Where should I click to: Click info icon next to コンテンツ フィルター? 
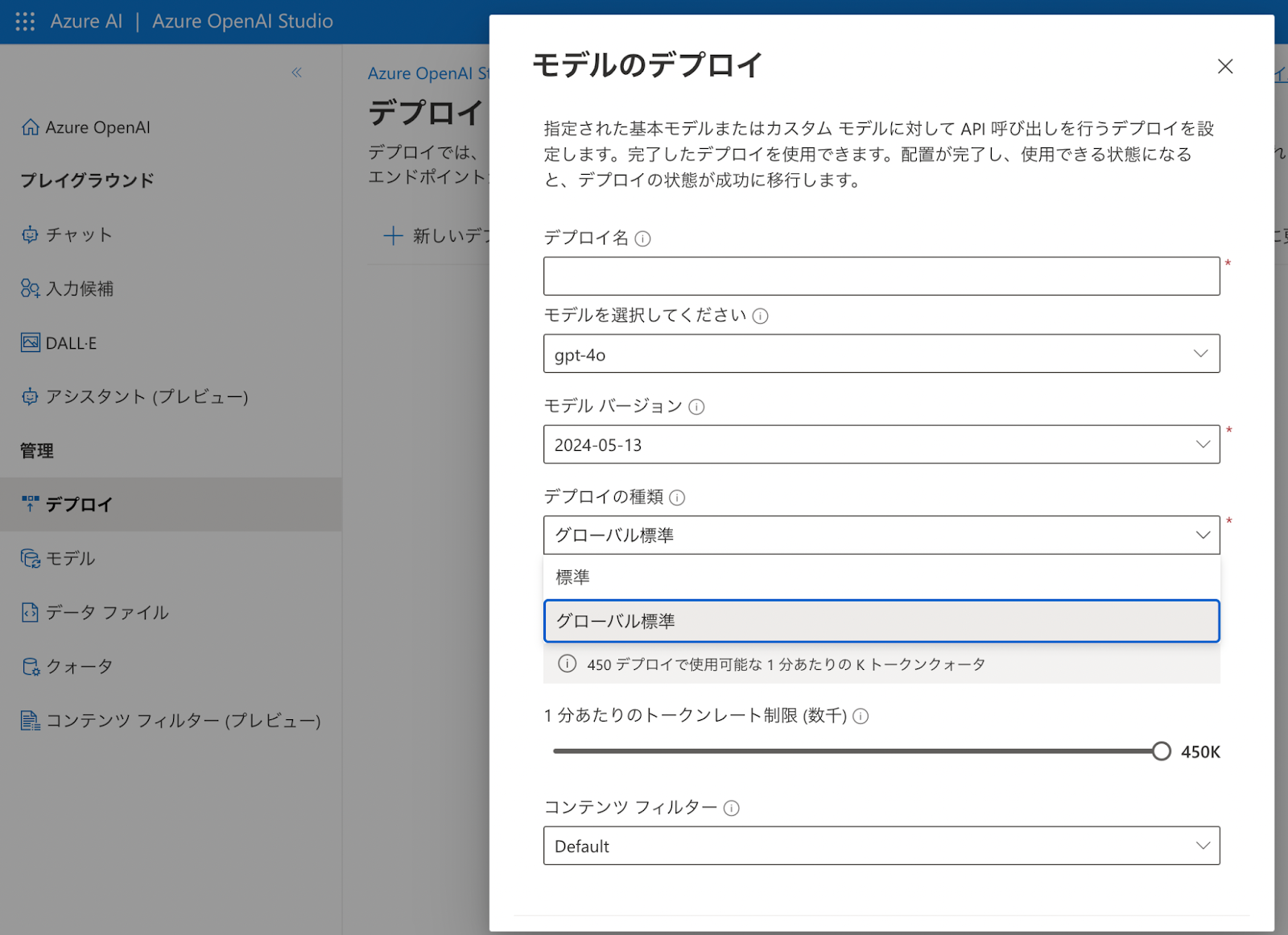731,808
